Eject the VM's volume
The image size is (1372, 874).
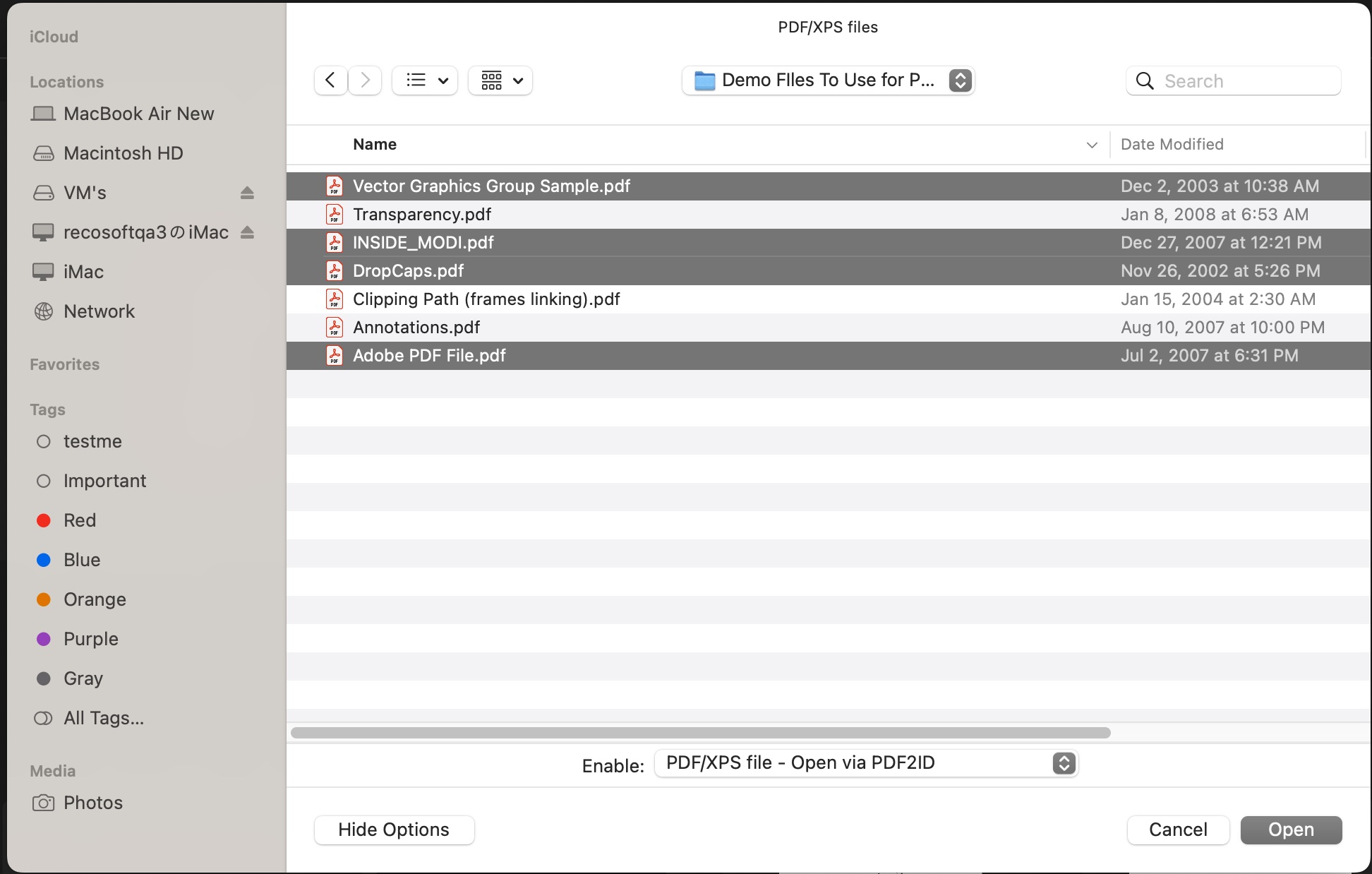click(x=247, y=193)
